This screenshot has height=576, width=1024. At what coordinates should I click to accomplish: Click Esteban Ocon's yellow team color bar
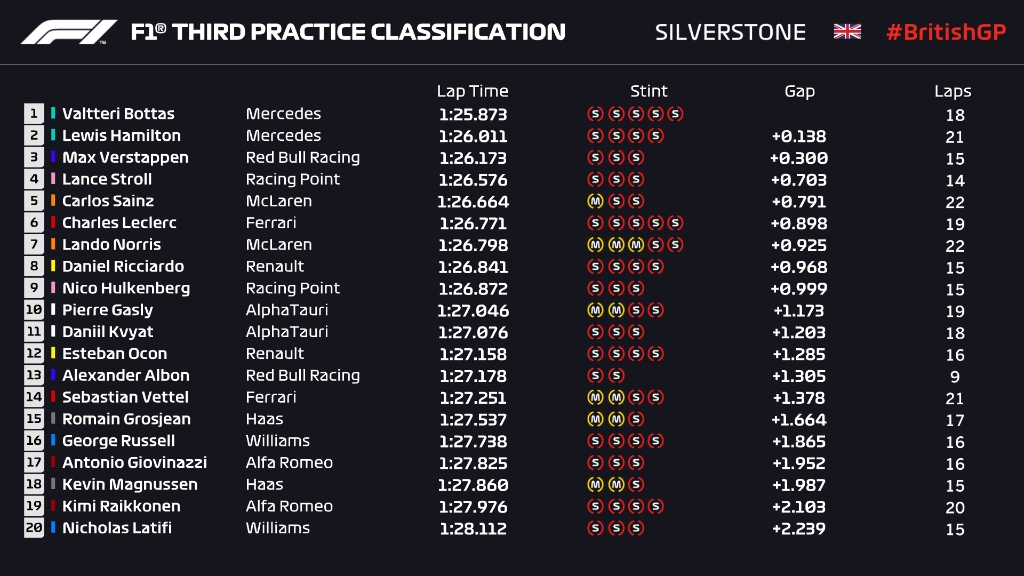[x=53, y=354]
